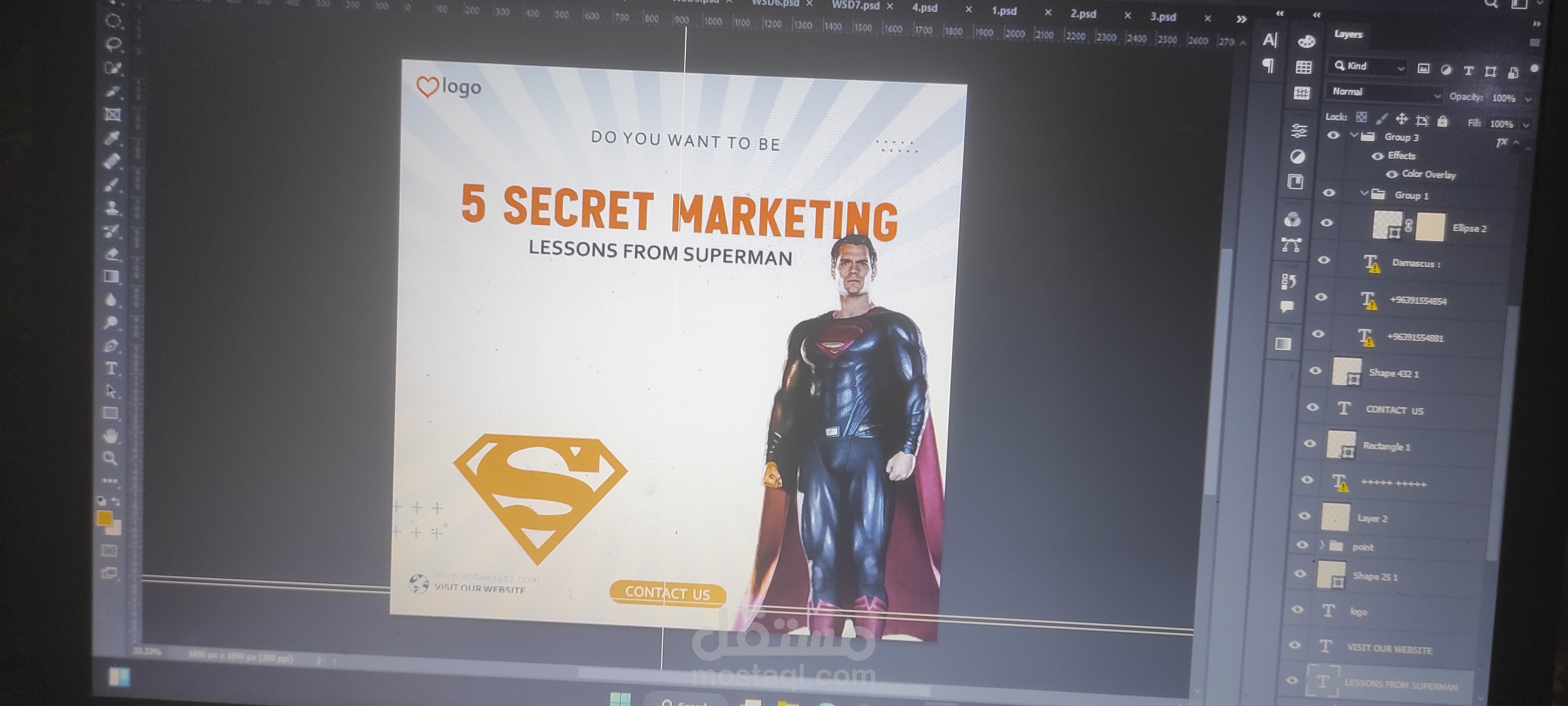The height and width of the screenshot is (706, 1568).
Task: Hide the Color Overlay effect
Action: [x=1392, y=174]
